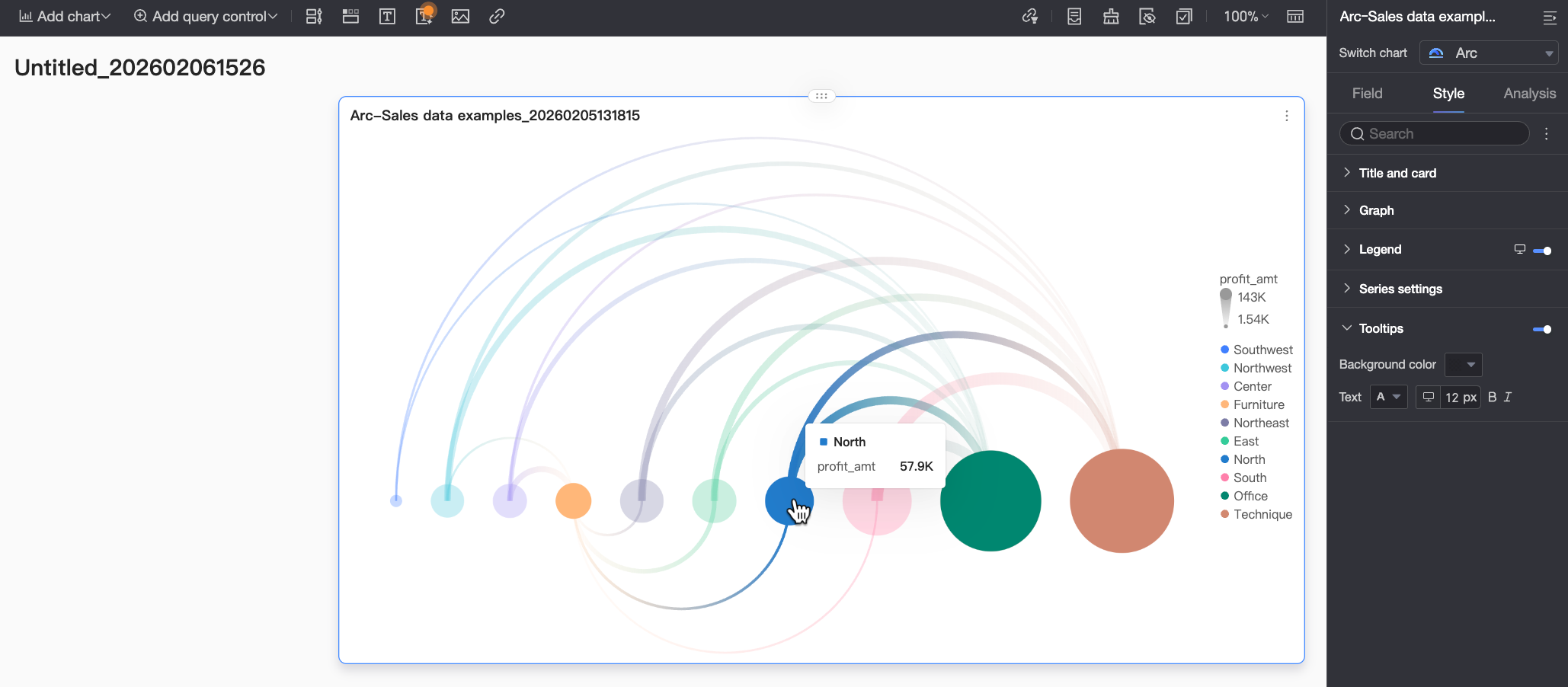This screenshot has width=1568, height=687.
Task: Toggle Technique in the chart legend
Action: tap(1256, 514)
